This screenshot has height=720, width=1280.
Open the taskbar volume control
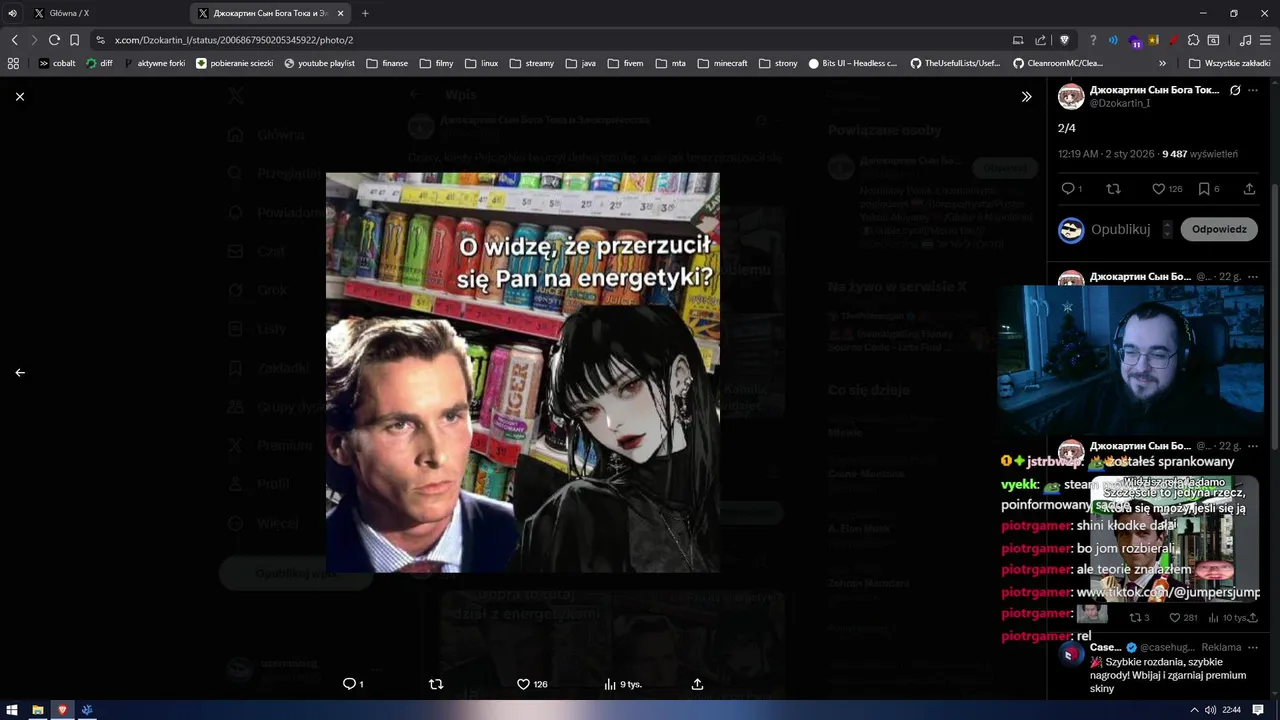pos(1211,710)
